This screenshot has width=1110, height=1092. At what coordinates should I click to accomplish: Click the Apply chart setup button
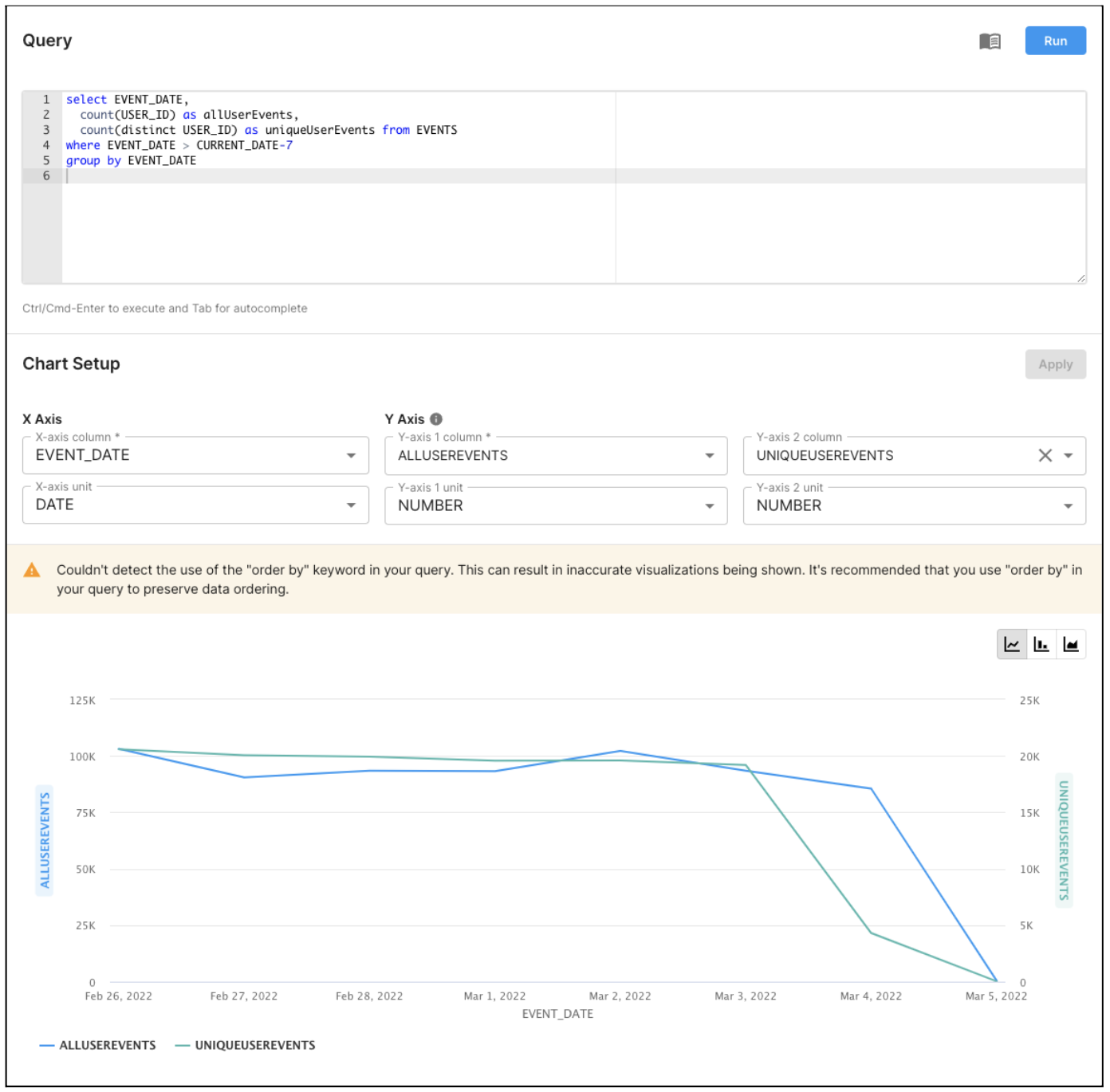pos(1055,364)
